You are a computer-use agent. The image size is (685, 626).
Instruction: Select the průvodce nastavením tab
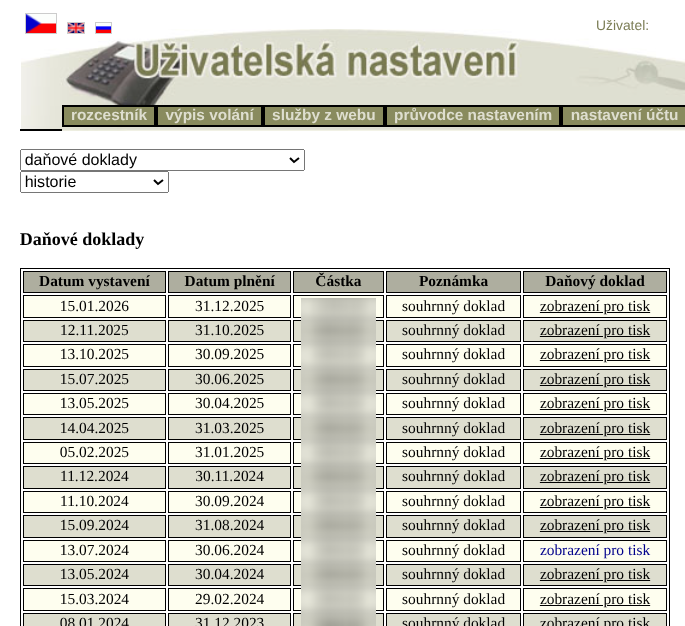(472, 115)
